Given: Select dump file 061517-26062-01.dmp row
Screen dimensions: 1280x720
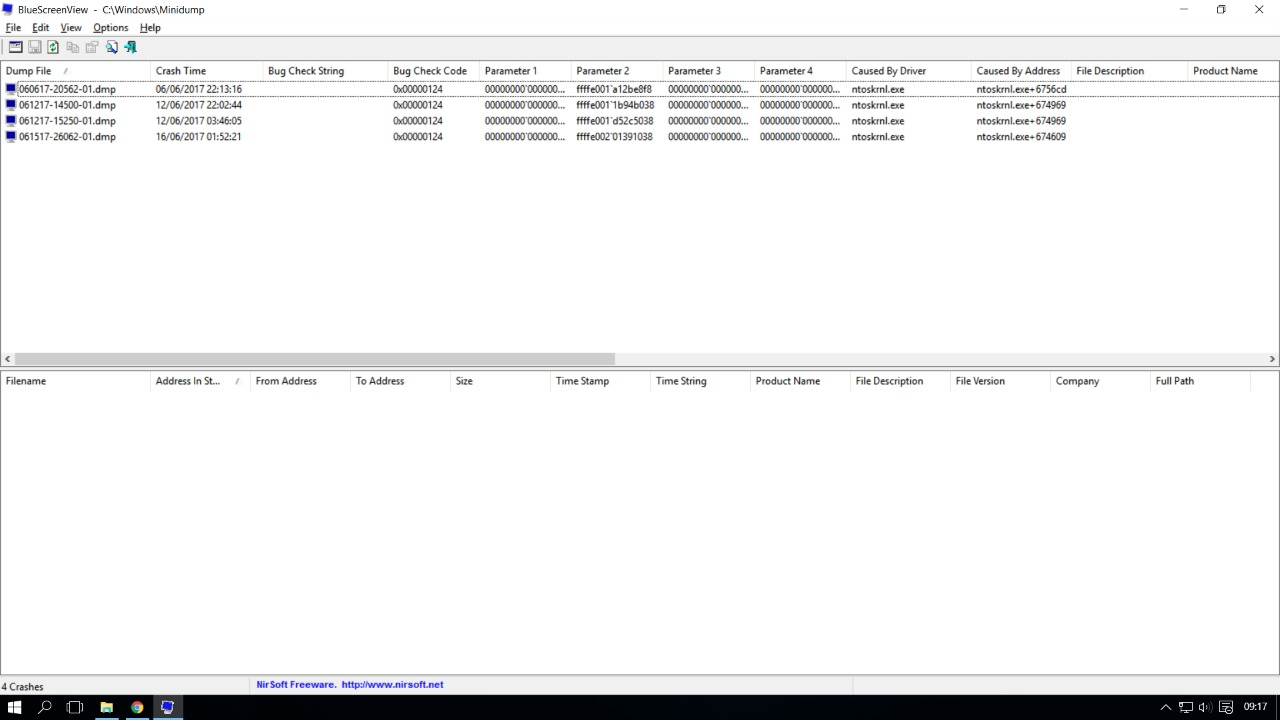Looking at the screenshot, I should pos(639,137).
